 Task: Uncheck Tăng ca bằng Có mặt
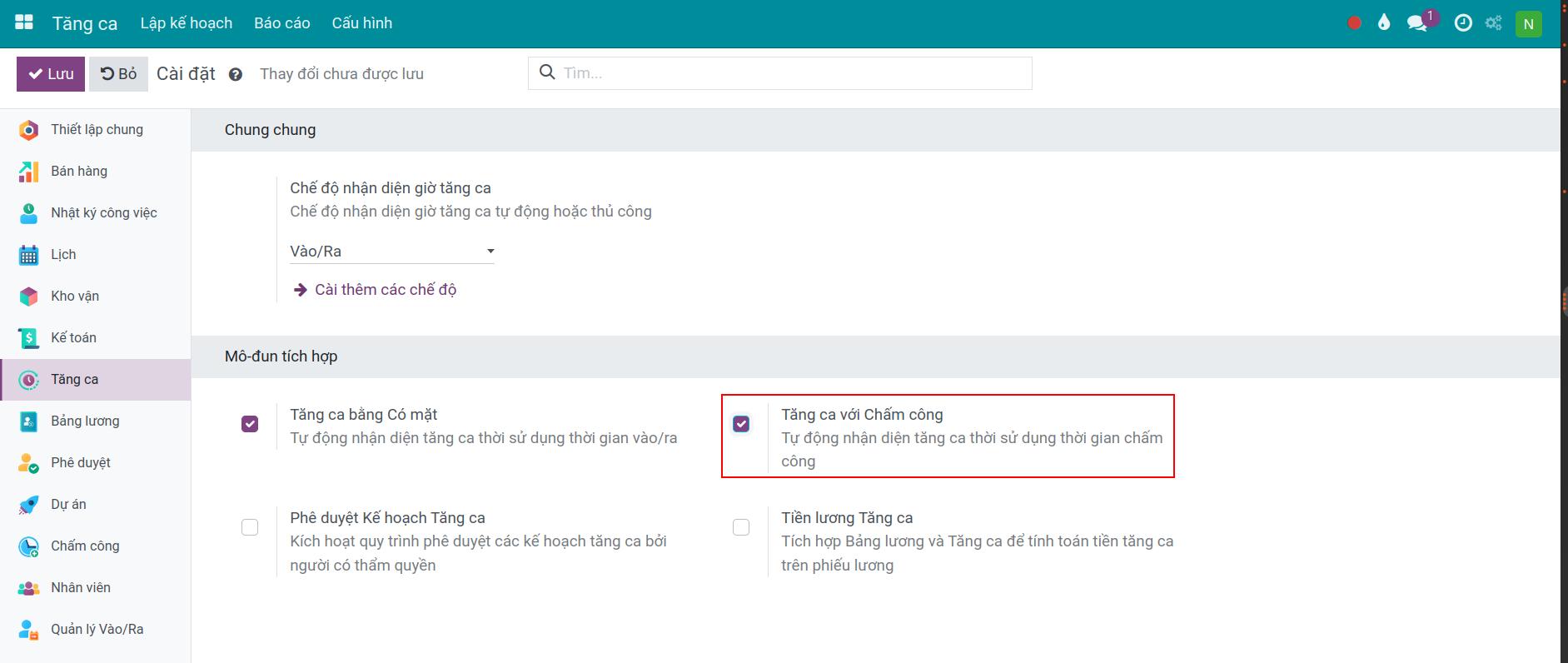point(250,424)
